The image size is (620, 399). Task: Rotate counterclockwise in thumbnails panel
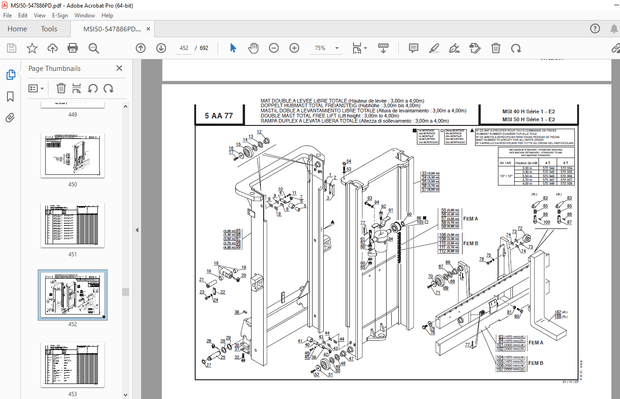point(93,88)
